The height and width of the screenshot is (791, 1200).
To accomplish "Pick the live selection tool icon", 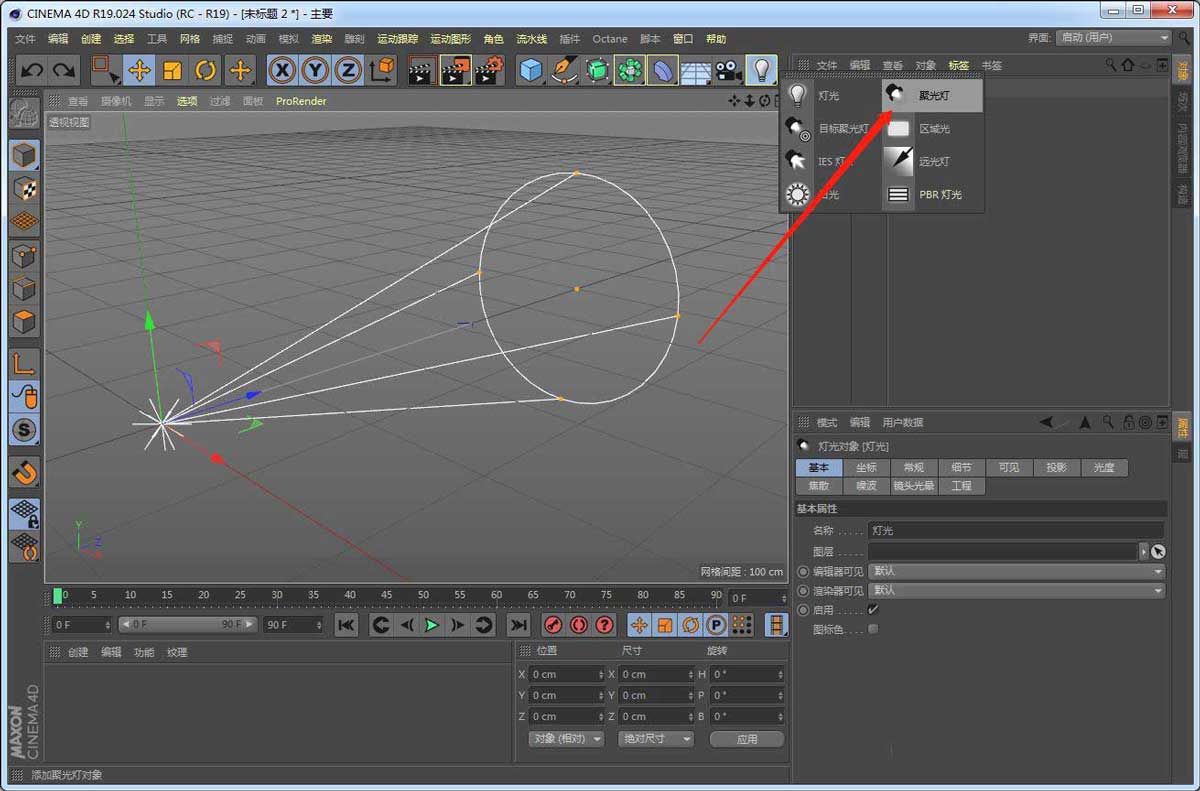I will pyautogui.click(x=105, y=70).
